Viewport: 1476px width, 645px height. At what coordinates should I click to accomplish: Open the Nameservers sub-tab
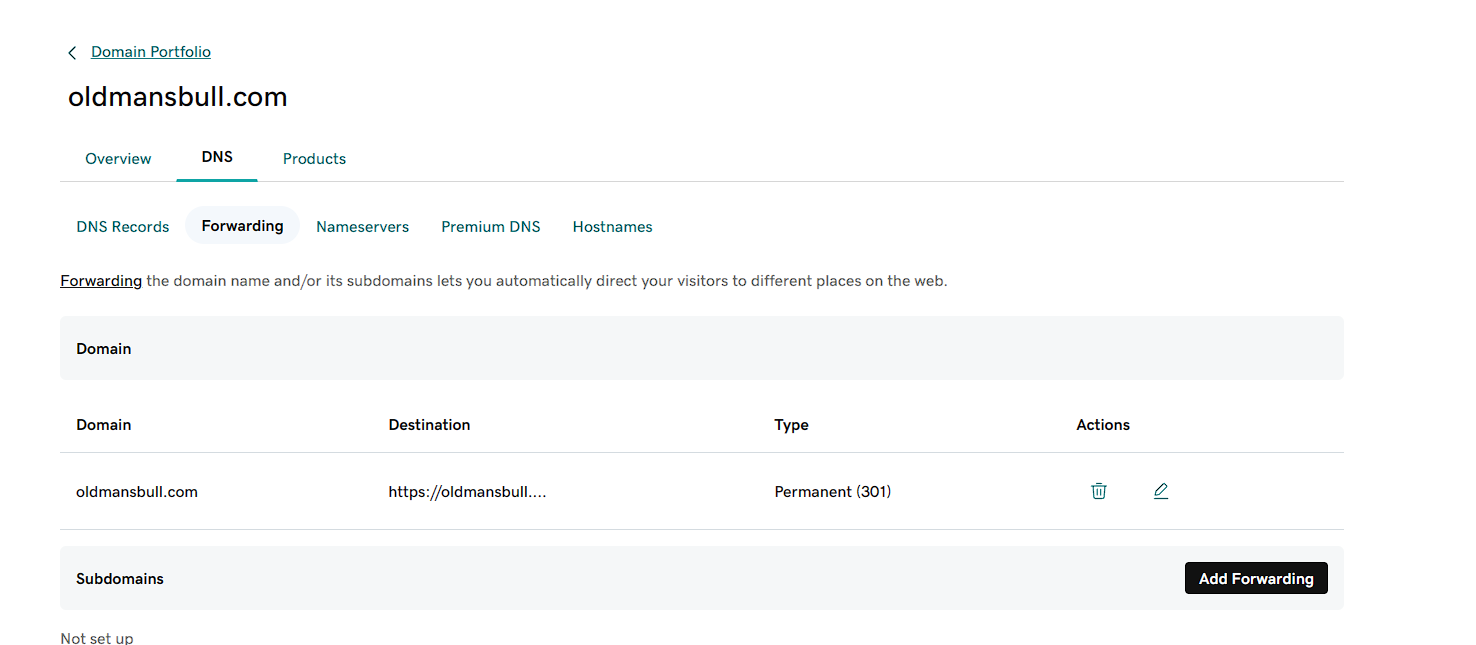(x=362, y=227)
